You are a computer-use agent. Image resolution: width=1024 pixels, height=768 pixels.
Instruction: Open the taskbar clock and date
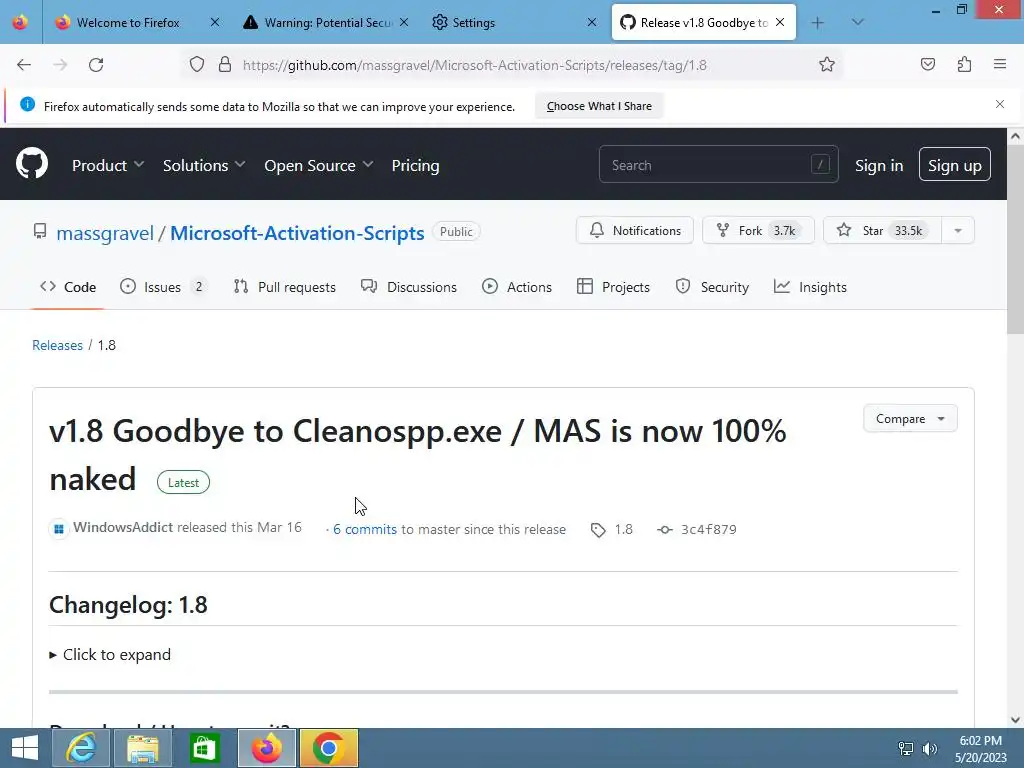(980, 748)
